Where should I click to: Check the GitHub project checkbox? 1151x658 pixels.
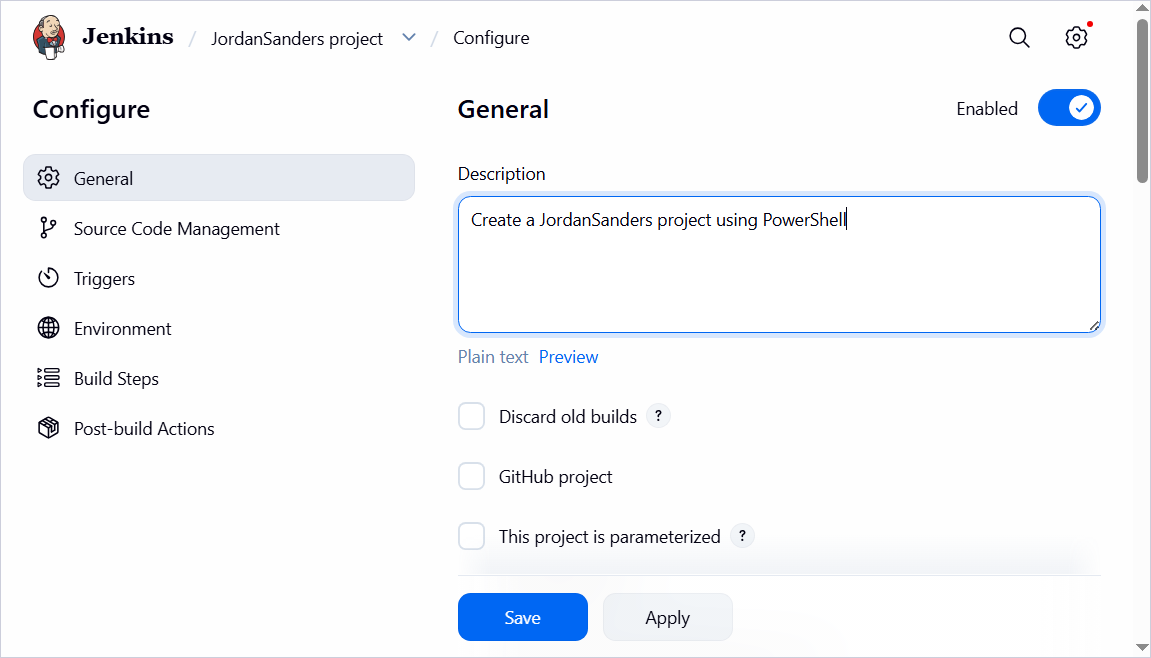471,477
